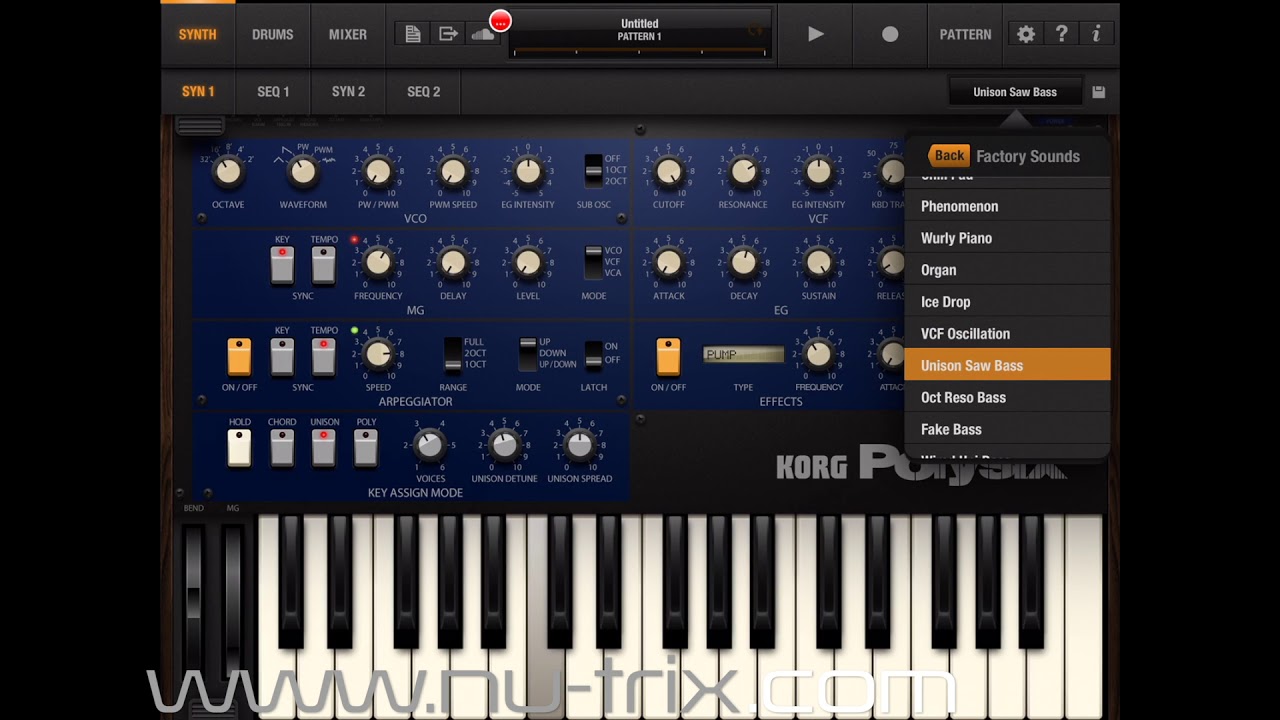The height and width of the screenshot is (720, 1280).
Task: Click the MG LEVEL knob
Action: point(528,262)
